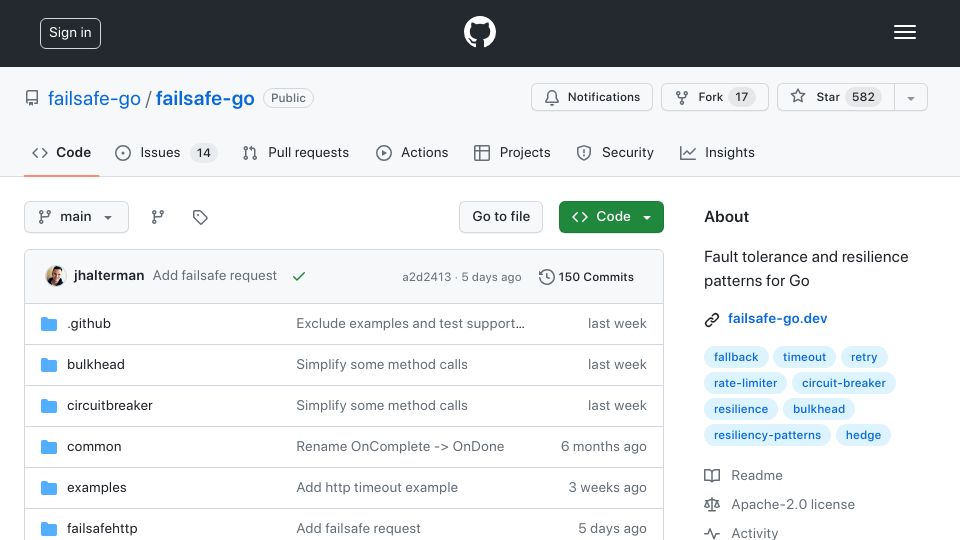Select the retry topic tag
This screenshot has width=960, height=540.
click(864, 357)
